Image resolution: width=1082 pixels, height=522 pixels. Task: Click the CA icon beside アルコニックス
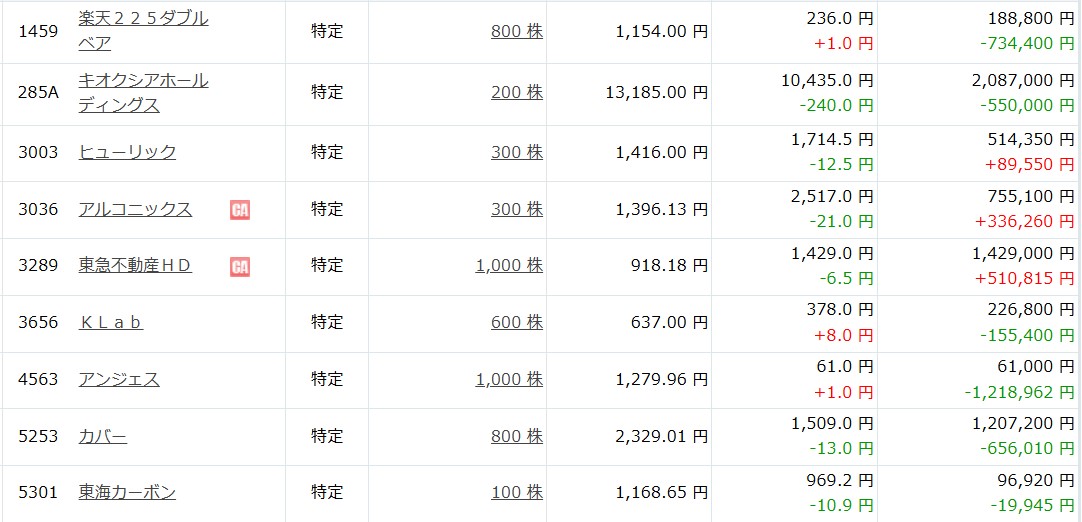(239, 210)
